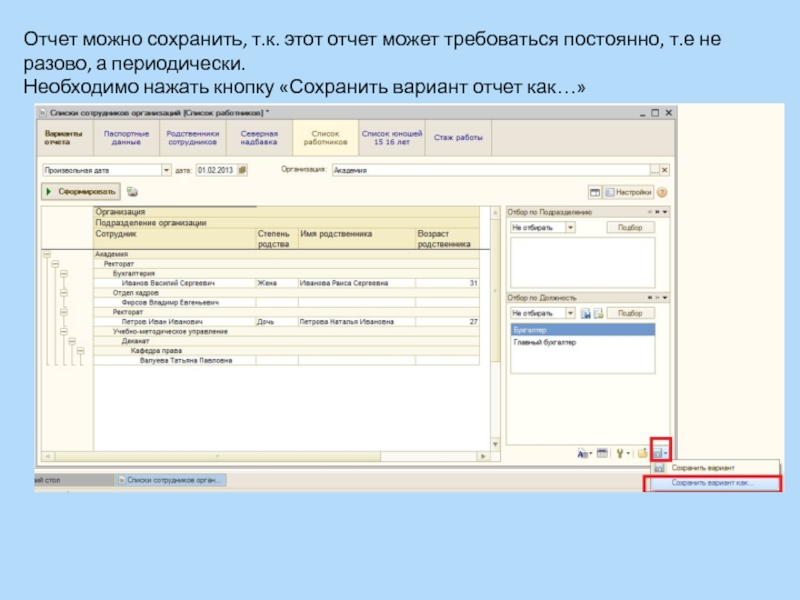Open the Произвольная дата dropdown

(x=166, y=171)
